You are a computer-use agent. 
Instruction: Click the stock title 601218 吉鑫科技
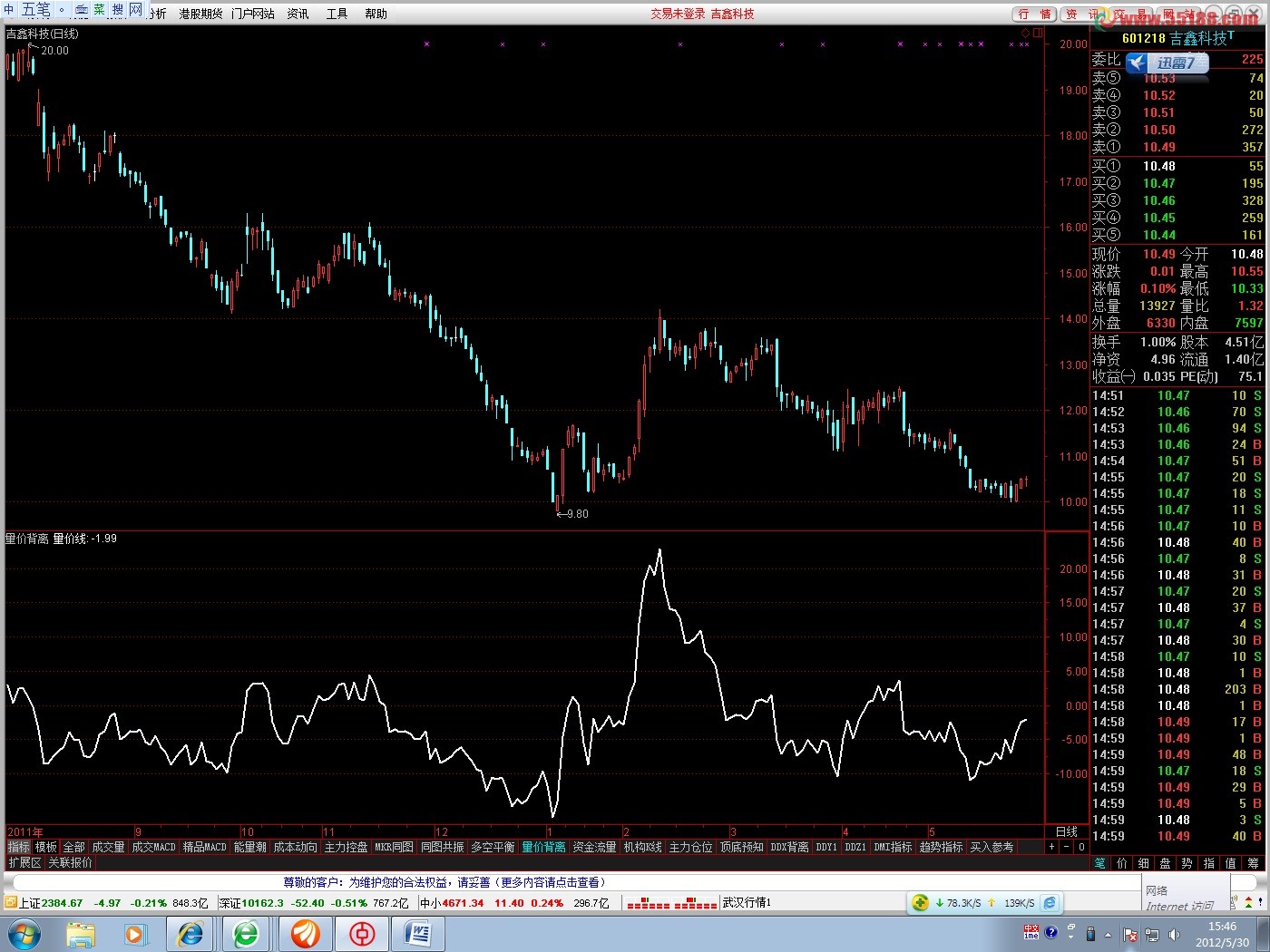tap(1177, 38)
